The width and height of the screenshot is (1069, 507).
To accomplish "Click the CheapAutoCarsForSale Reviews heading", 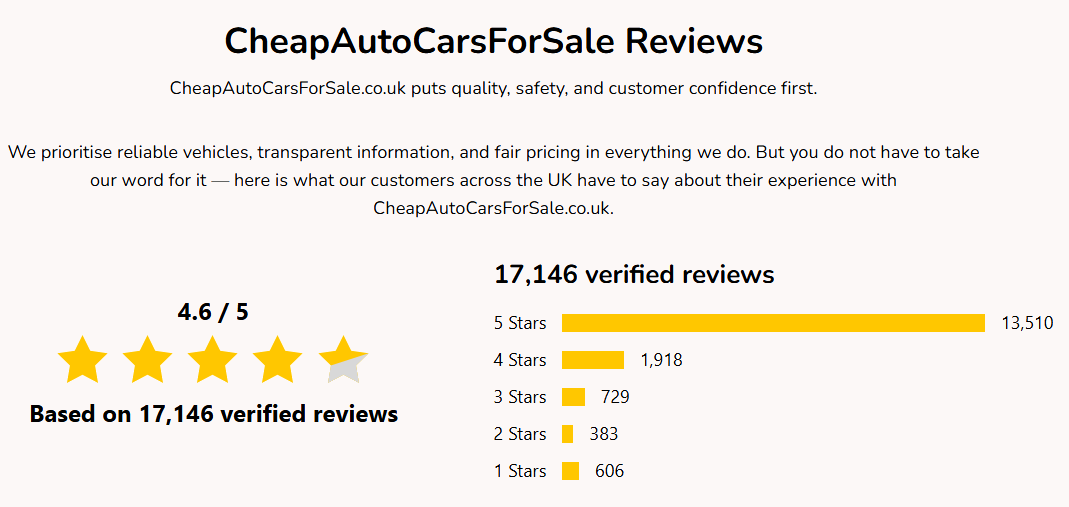I will (x=493, y=42).
